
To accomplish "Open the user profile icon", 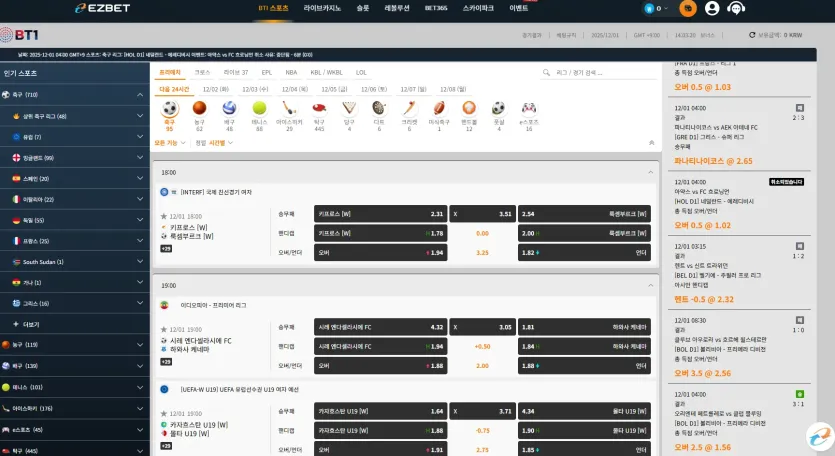I will 712,8.
